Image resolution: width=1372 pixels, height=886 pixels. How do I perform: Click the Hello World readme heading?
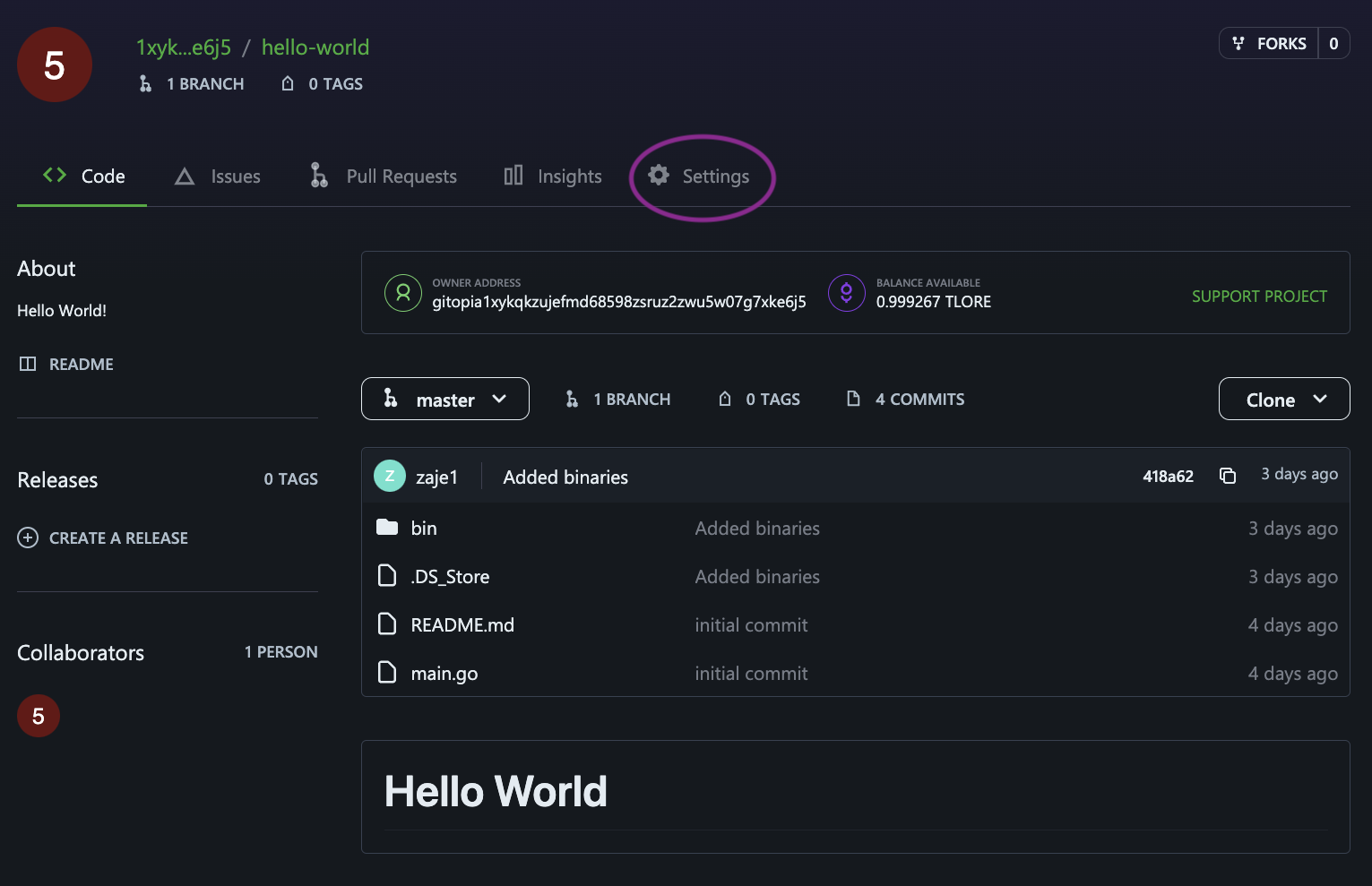pyautogui.click(x=496, y=791)
